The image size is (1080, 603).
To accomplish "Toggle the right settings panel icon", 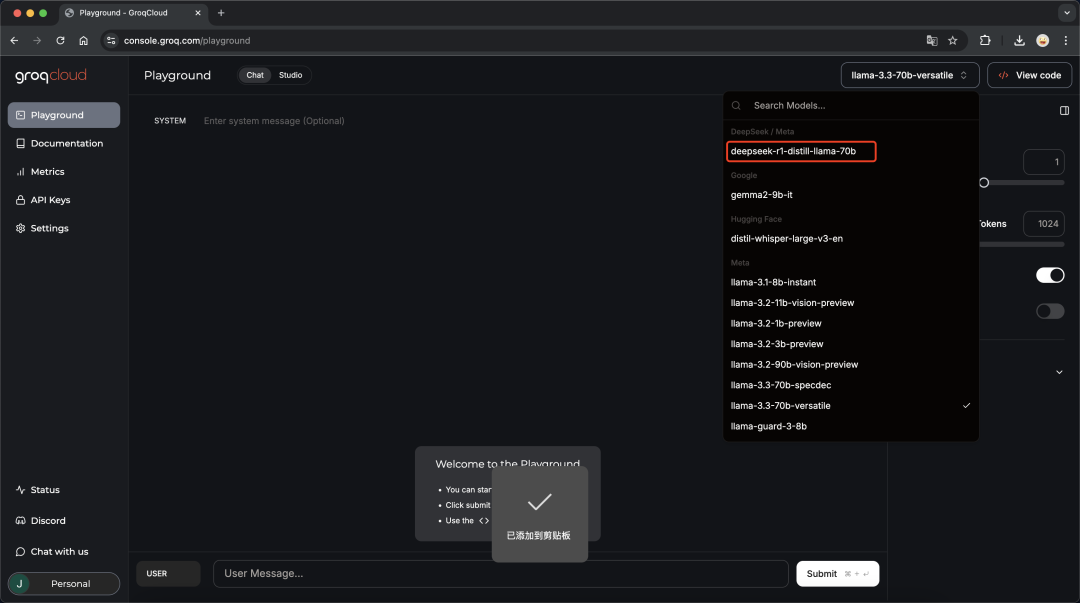I will [x=1064, y=110].
